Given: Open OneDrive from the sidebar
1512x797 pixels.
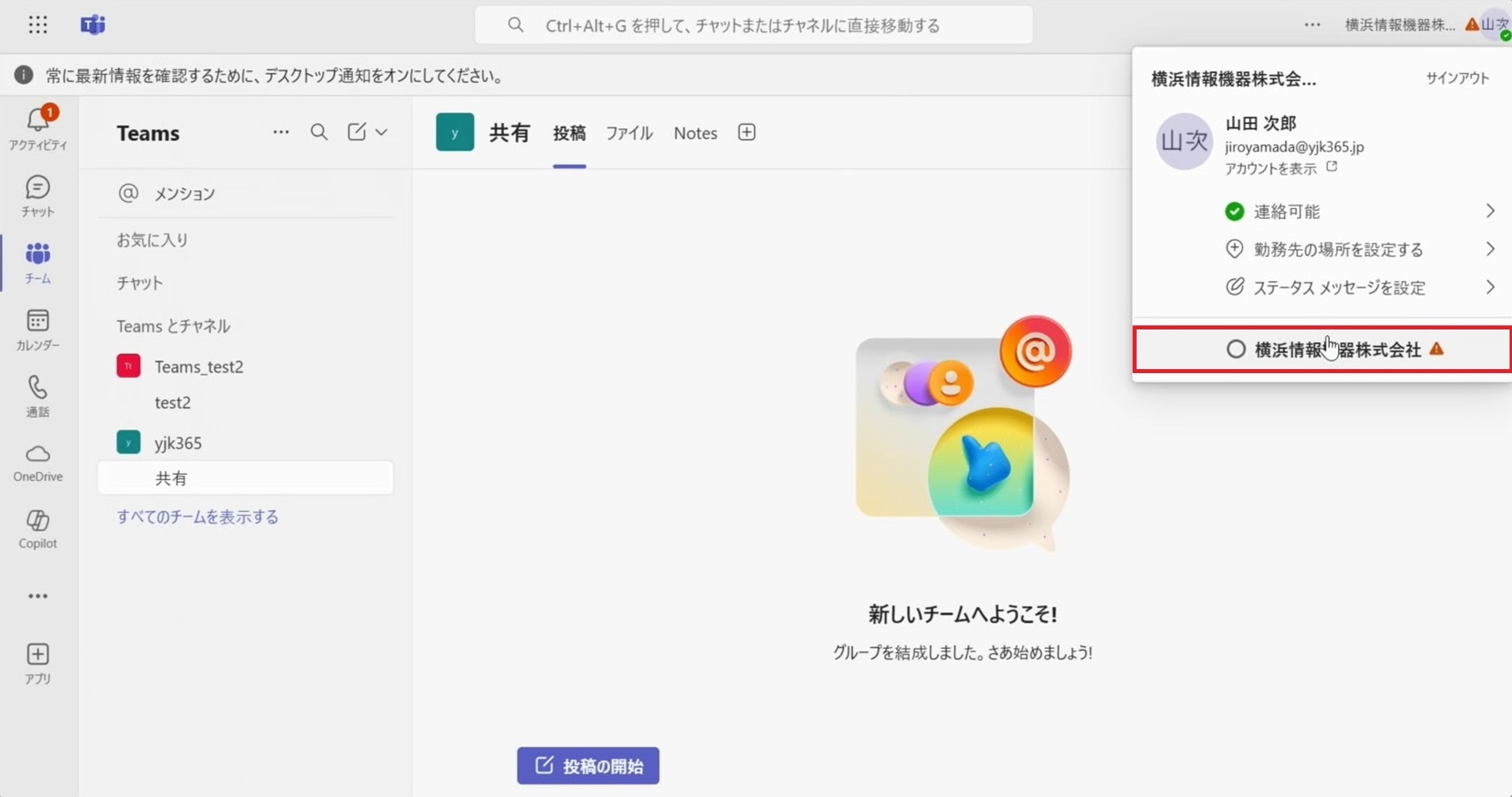Looking at the screenshot, I should tap(37, 463).
